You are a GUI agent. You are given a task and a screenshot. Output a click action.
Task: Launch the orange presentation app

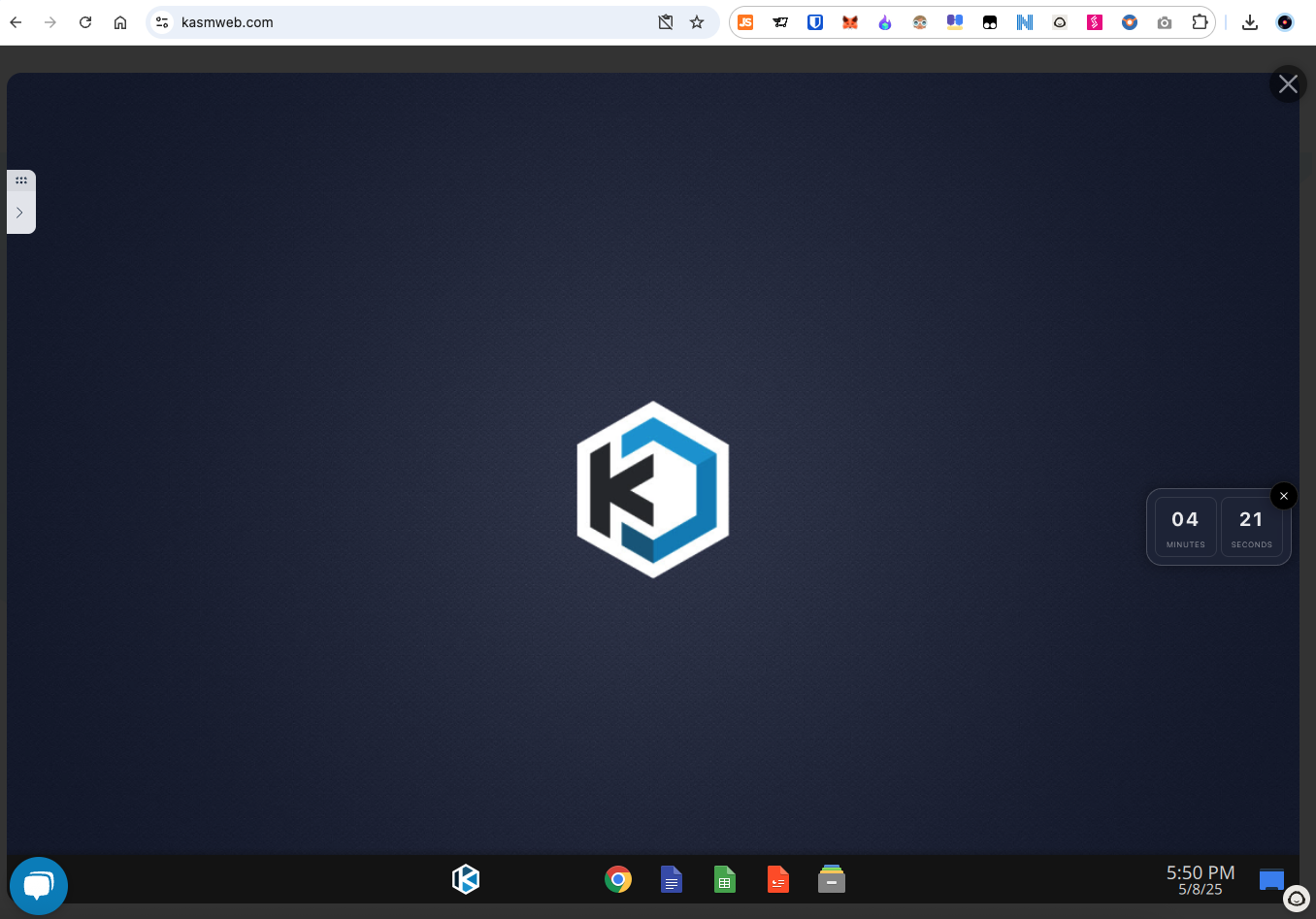tap(778, 879)
